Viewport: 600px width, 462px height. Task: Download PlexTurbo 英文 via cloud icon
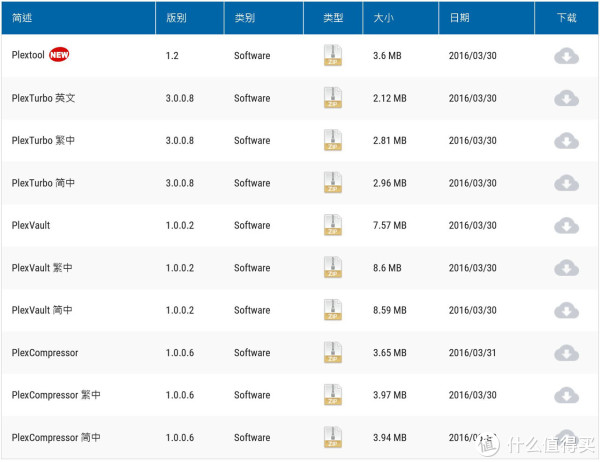[x=566, y=98]
